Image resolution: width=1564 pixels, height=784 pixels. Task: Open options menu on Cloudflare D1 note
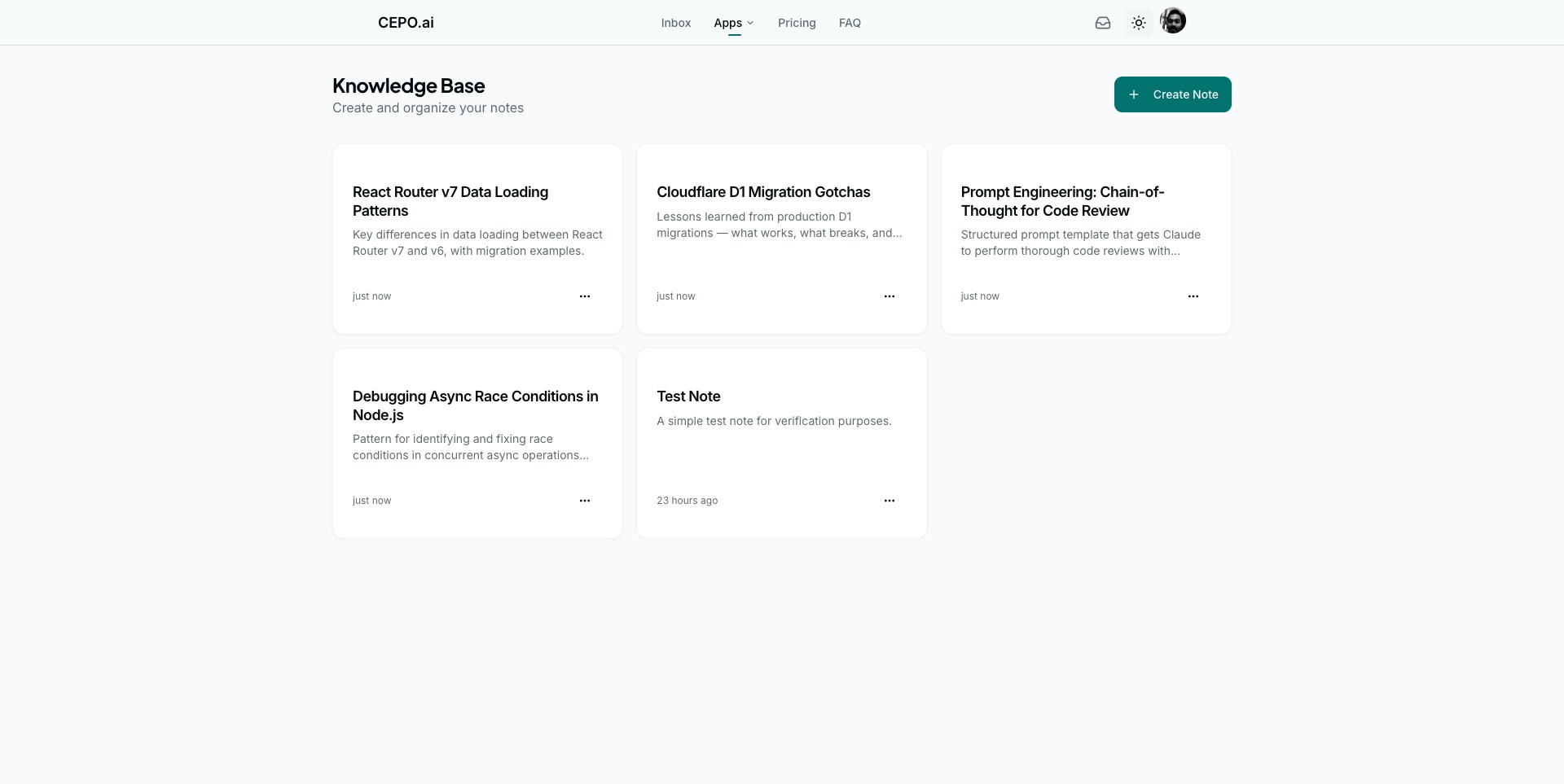pyautogui.click(x=889, y=296)
